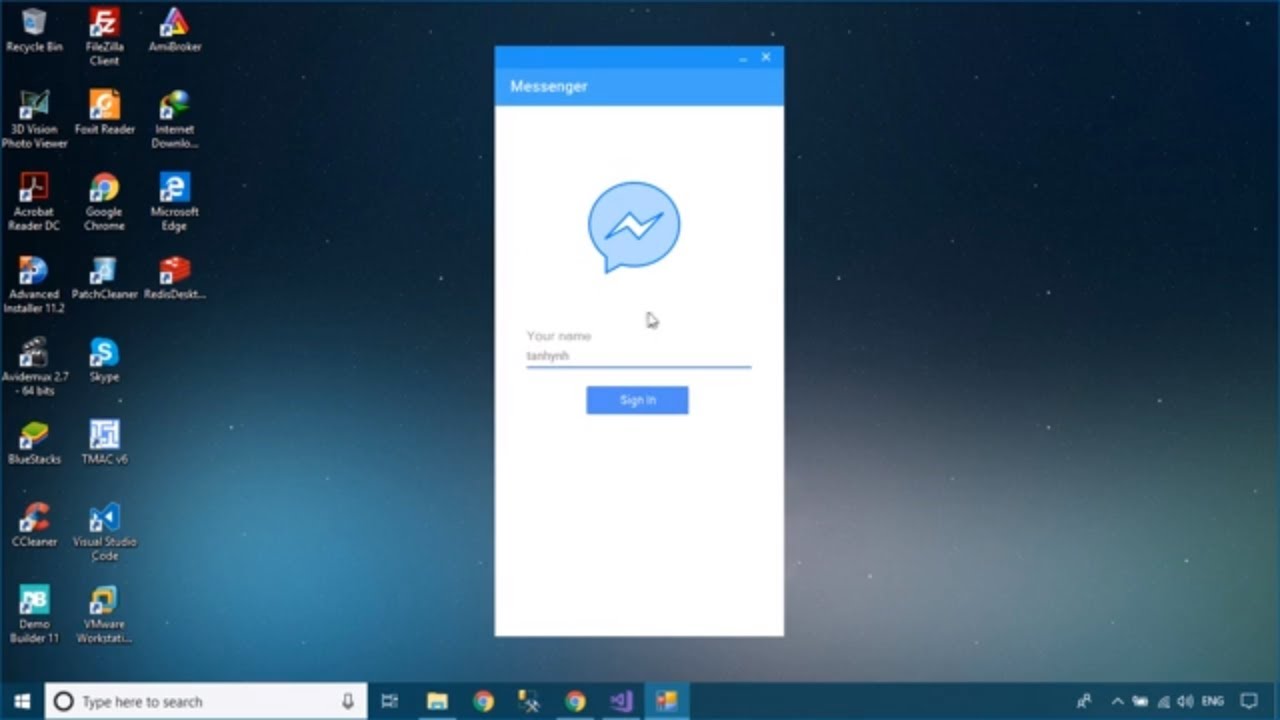Open Visual Studio from the taskbar
The width and height of the screenshot is (1280, 720).
621,701
